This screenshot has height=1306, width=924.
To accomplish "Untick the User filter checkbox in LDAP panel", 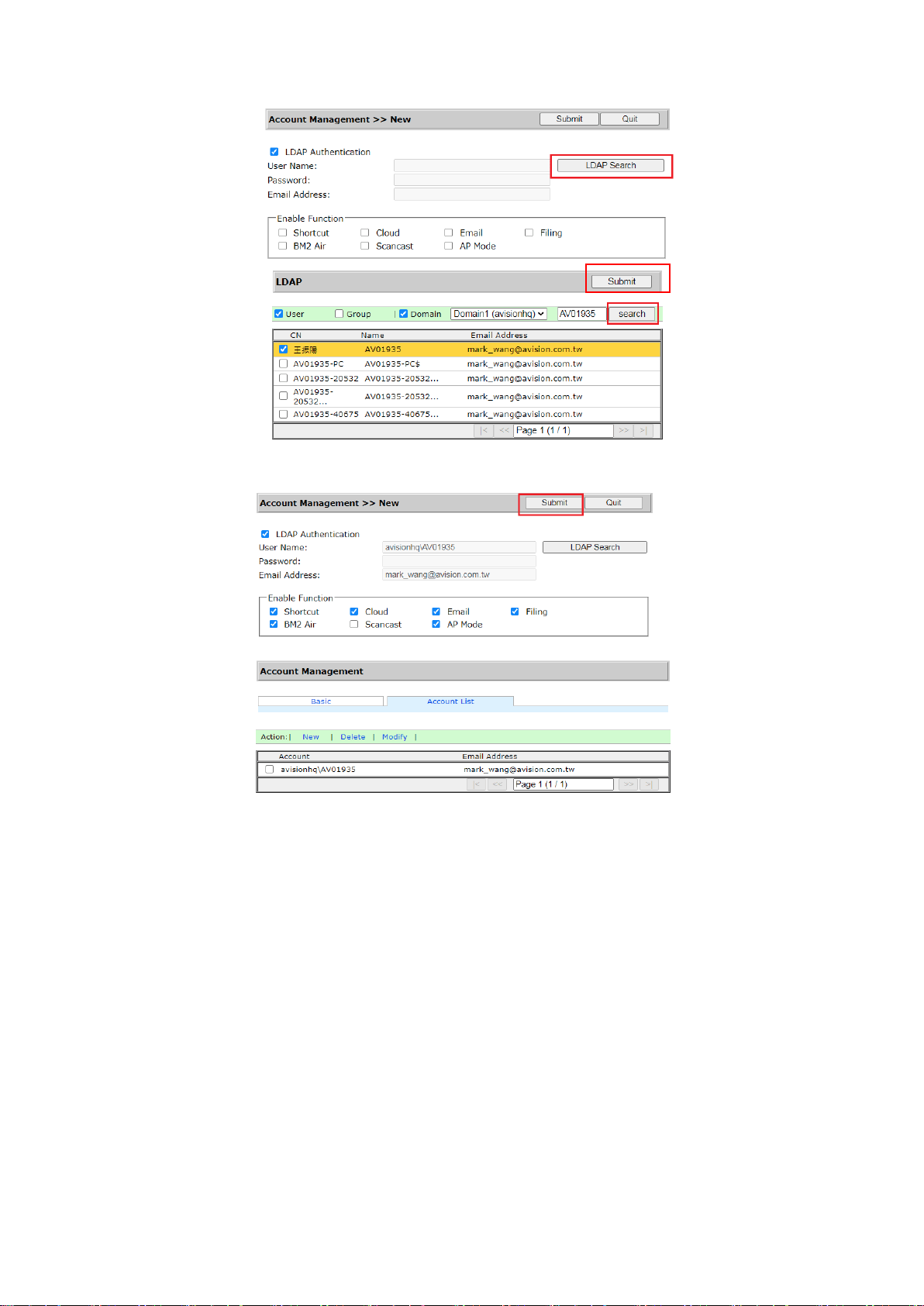I will point(278,314).
